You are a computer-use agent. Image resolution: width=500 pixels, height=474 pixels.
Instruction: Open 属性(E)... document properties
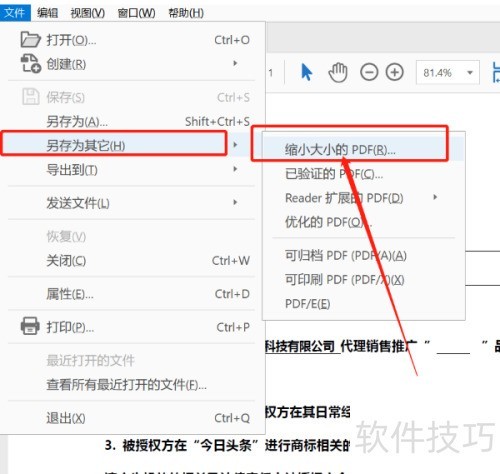pyautogui.click(x=132, y=294)
